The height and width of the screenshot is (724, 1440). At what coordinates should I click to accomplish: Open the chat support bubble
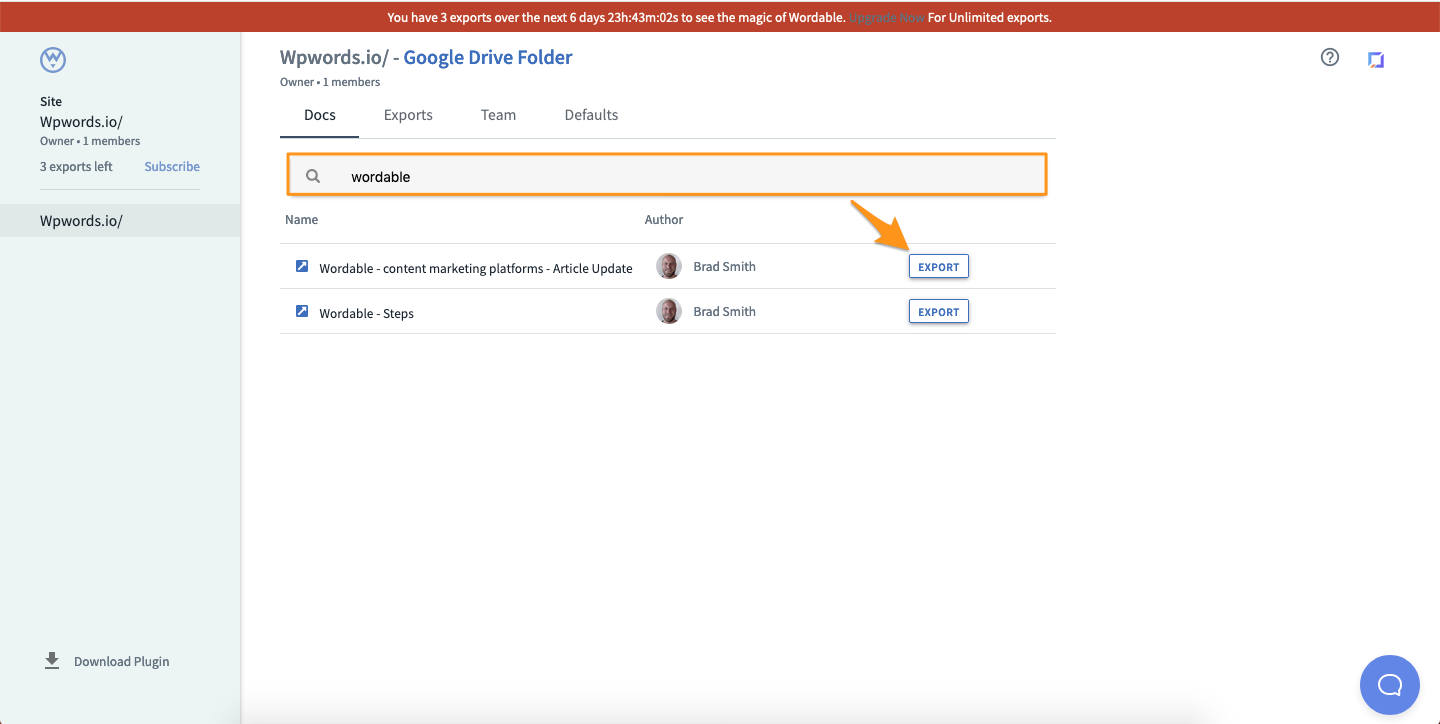(x=1389, y=685)
